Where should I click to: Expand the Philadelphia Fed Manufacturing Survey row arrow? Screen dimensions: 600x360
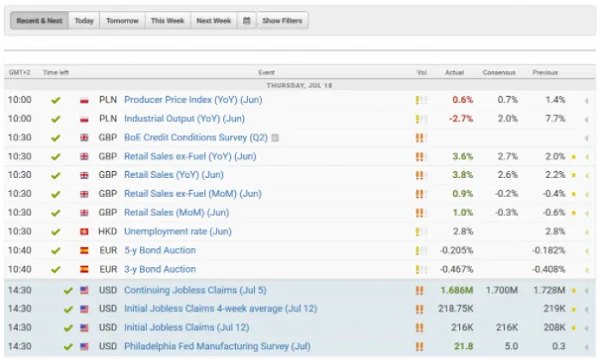coord(586,347)
